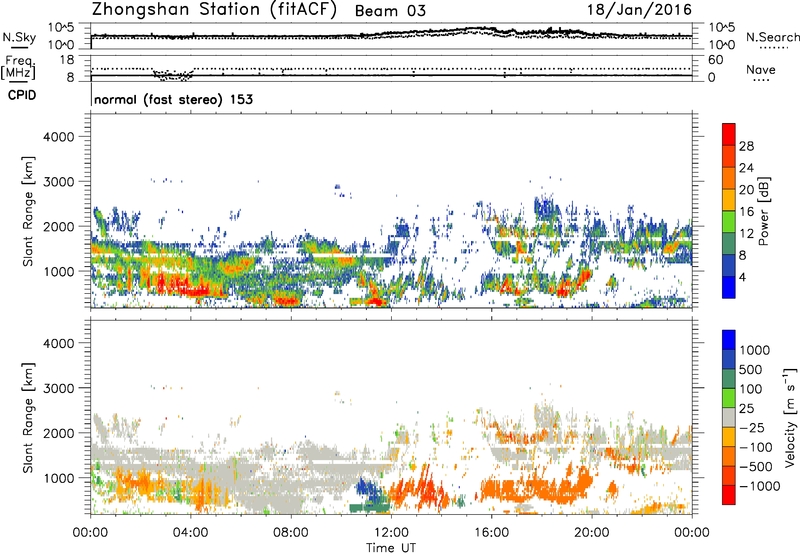This screenshot has width=800, height=554.
Task: Click the '3000' tick on velocity panel
Action: pos(59,388)
